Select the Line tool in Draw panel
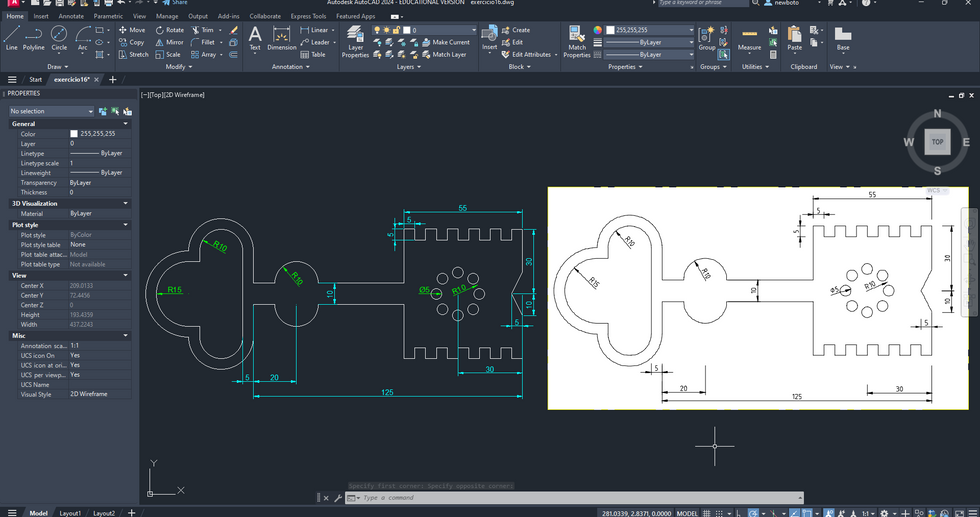Screen dimensions: 980x517 tap(11, 38)
